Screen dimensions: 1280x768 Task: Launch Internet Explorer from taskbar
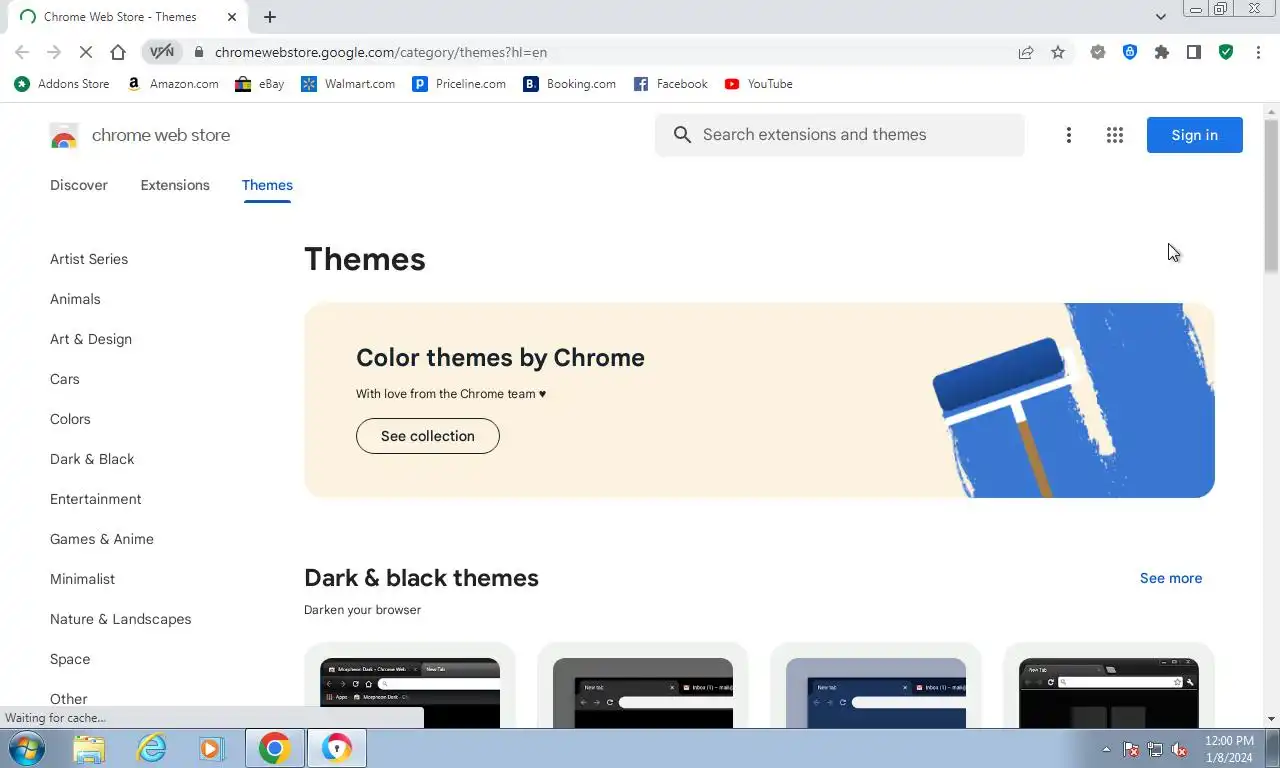(x=151, y=748)
